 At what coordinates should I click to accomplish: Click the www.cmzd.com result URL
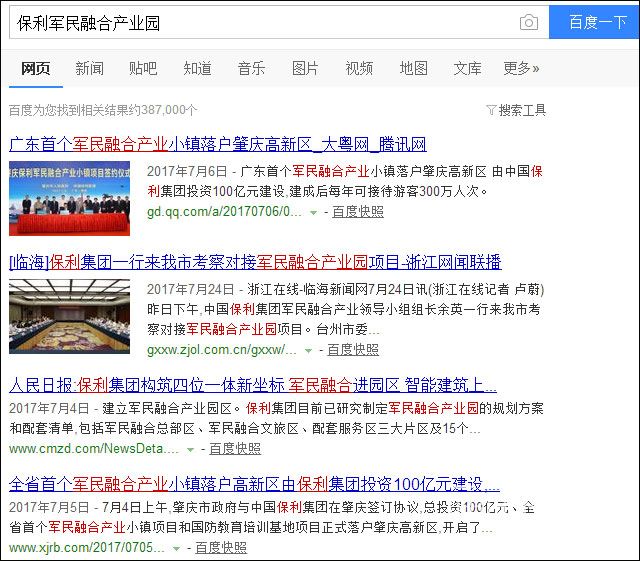coord(94,449)
